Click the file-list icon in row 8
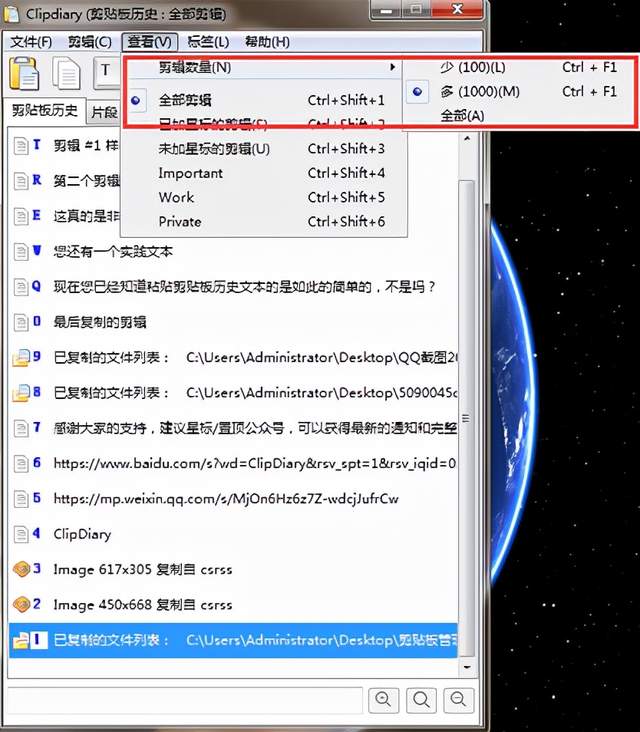This screenshot has width=640, height=732. click(x=21, y=393)
